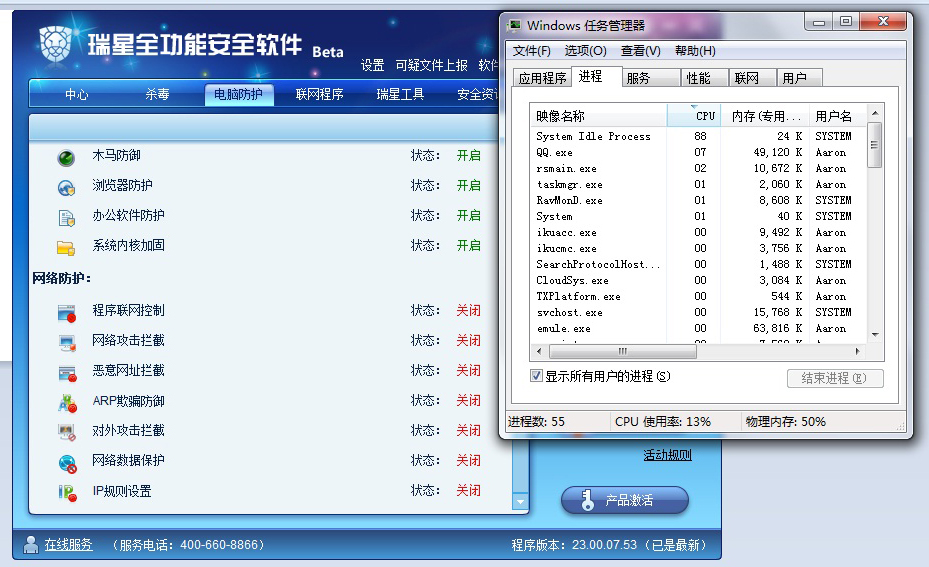
Task: Open the 杀毒 tab
Action: tap(158, 94)
